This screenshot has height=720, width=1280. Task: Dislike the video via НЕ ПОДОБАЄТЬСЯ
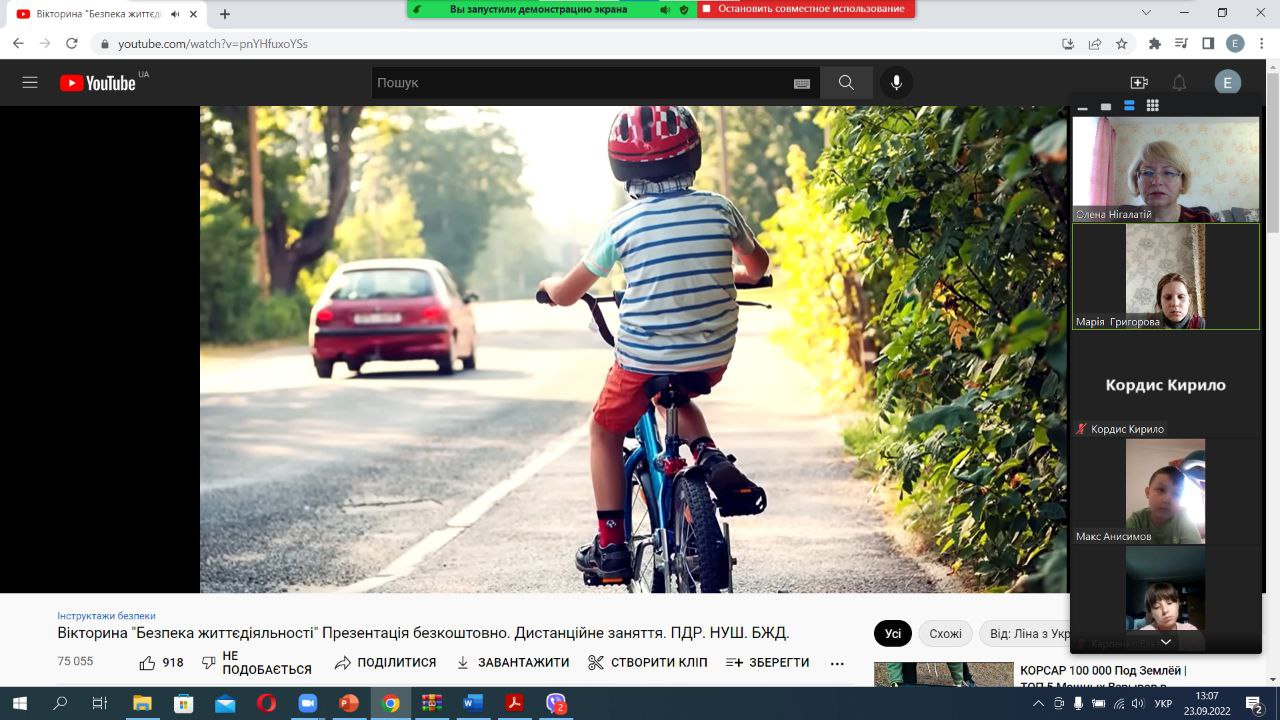[x=257, y=662]
